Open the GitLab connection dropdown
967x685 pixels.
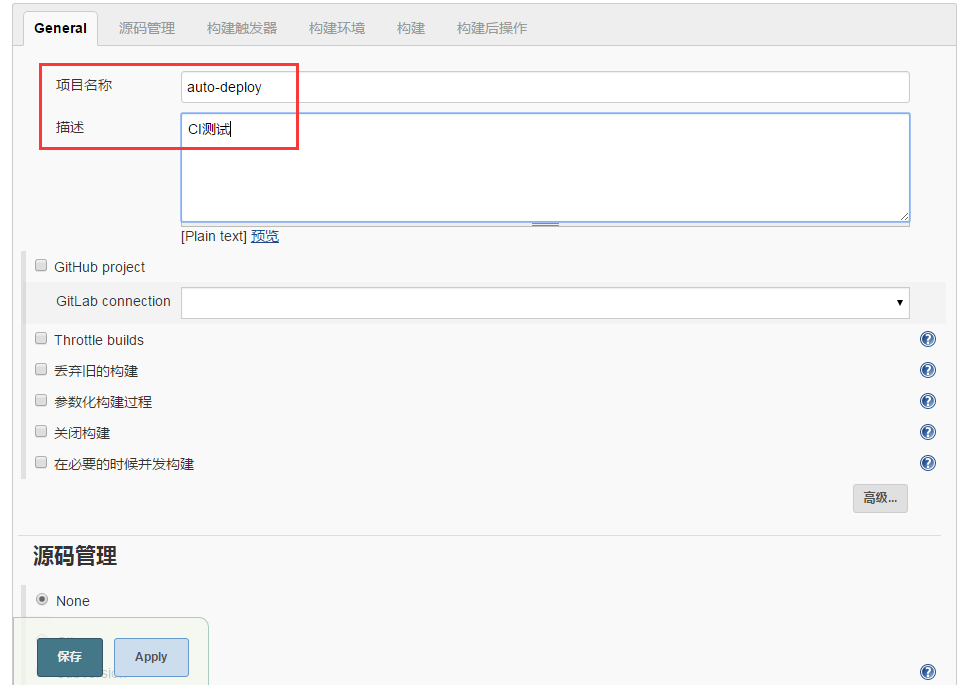click(x=545, y=303)
